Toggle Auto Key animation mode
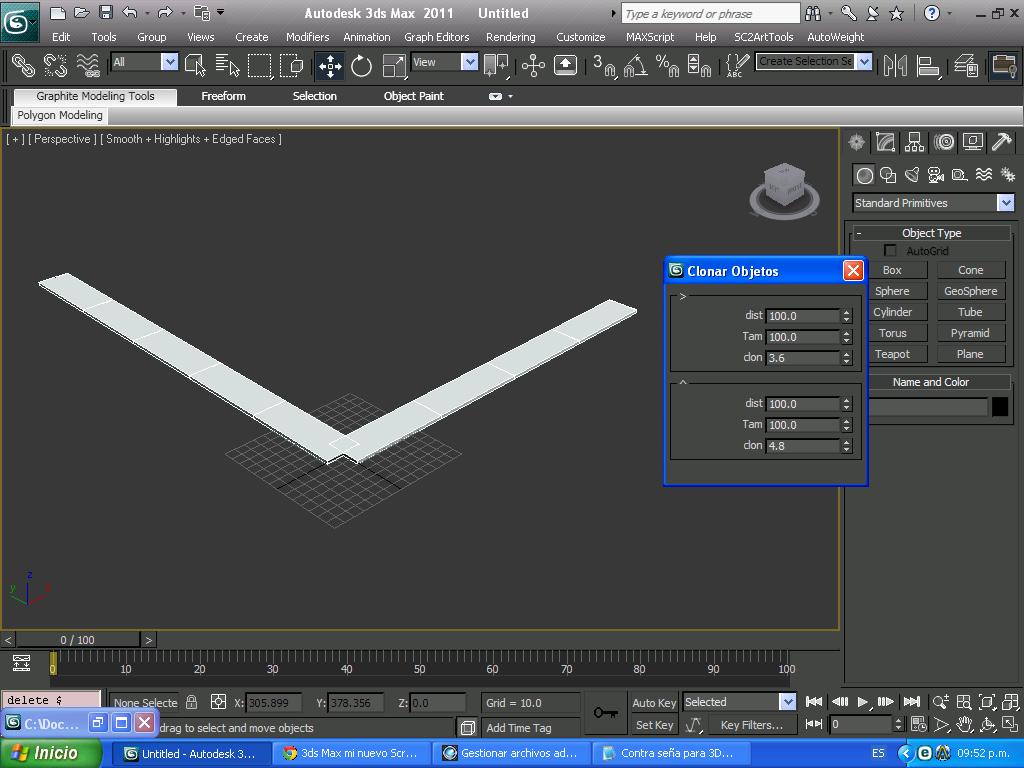Viewport: 1024px width, 768px height. pyautogui.click(x=654, y=703)
